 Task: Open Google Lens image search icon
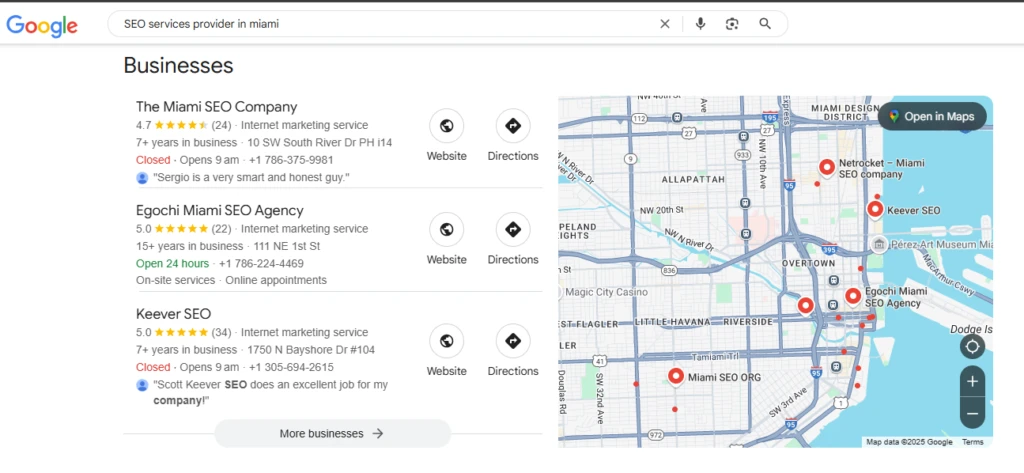coord(732,24)
